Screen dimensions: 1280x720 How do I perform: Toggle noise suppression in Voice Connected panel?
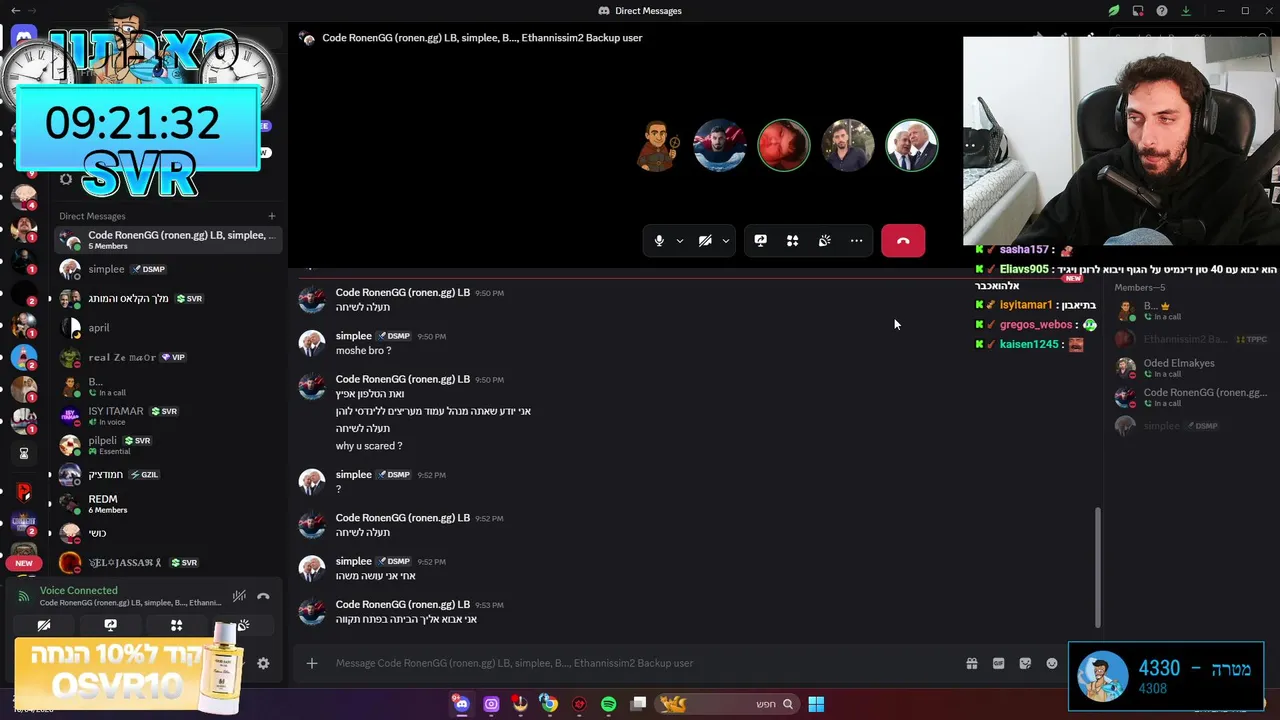pos(239,596)
